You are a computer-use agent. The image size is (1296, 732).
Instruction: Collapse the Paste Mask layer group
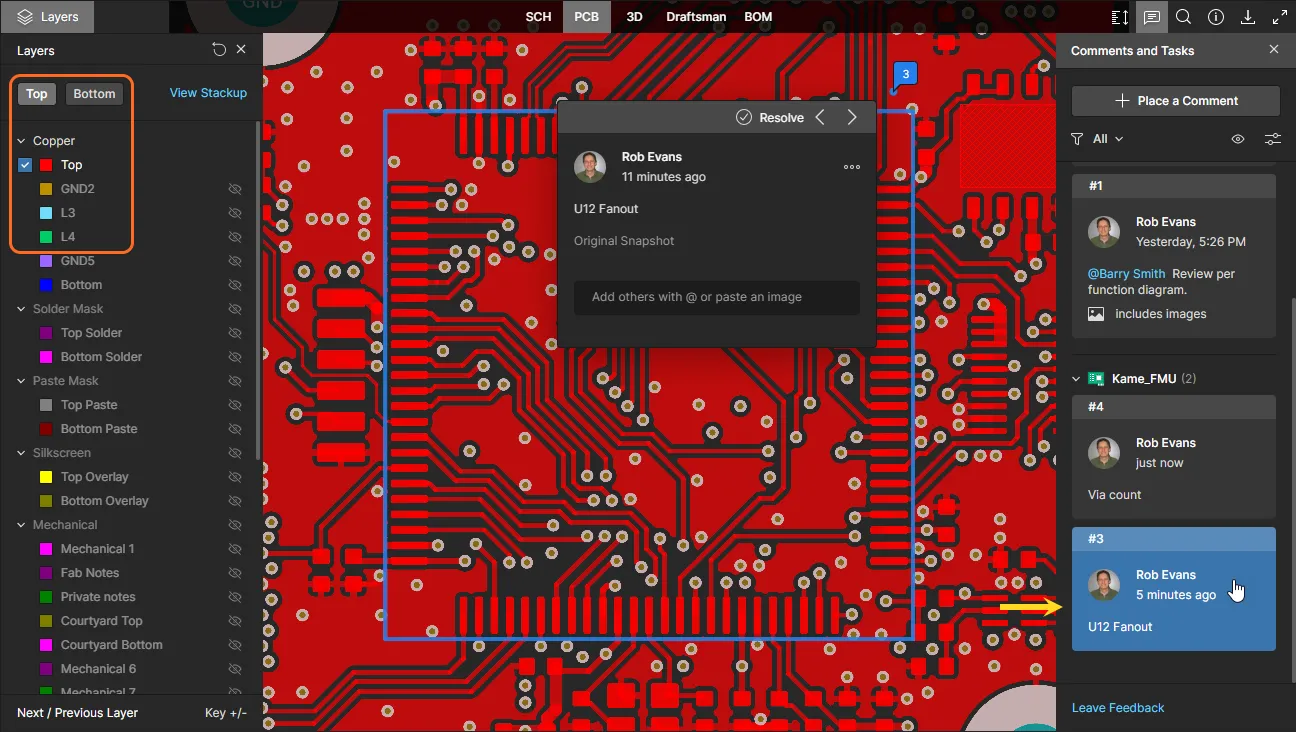22,381
